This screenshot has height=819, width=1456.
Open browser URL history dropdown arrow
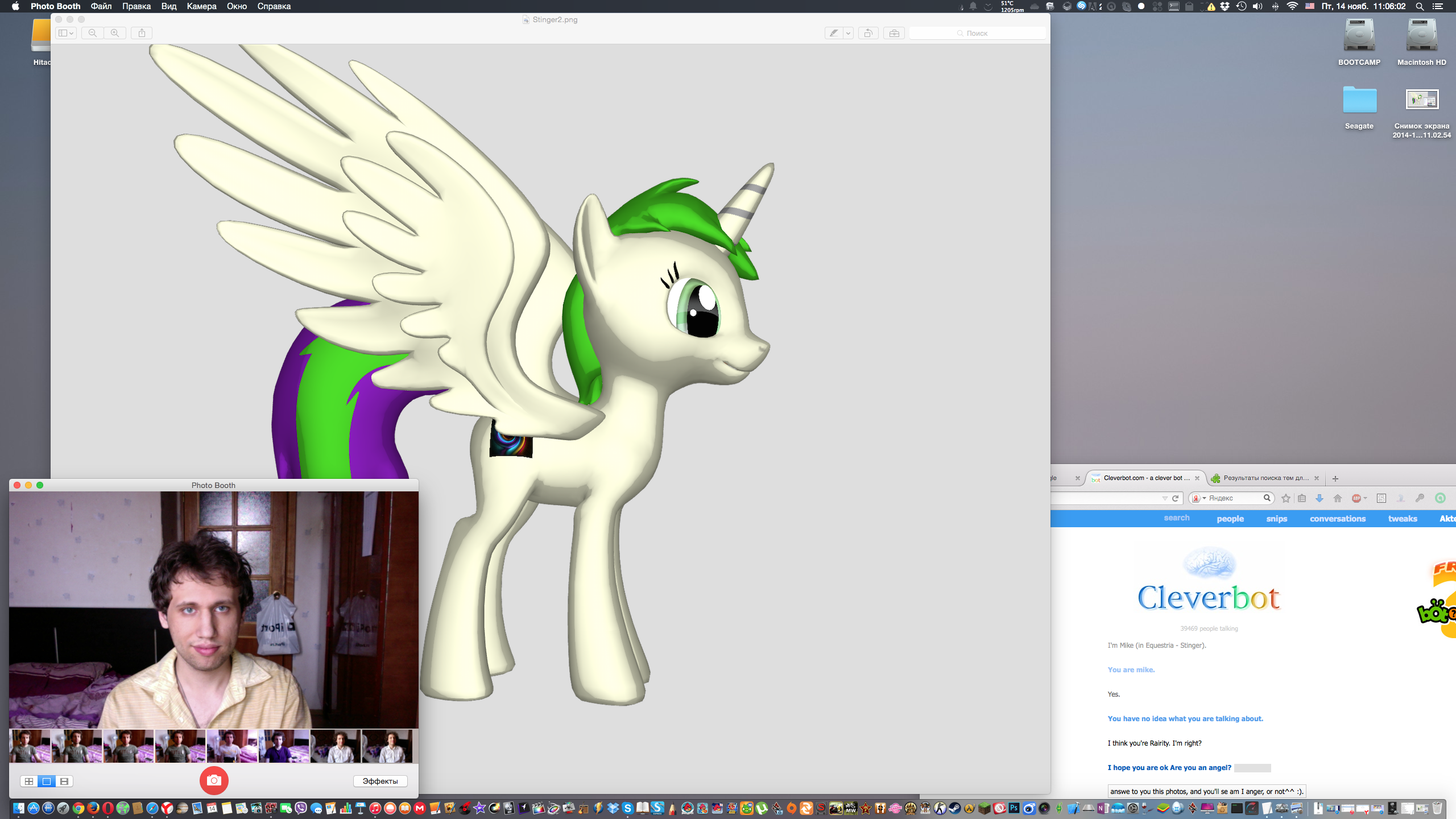(1164, 498)
